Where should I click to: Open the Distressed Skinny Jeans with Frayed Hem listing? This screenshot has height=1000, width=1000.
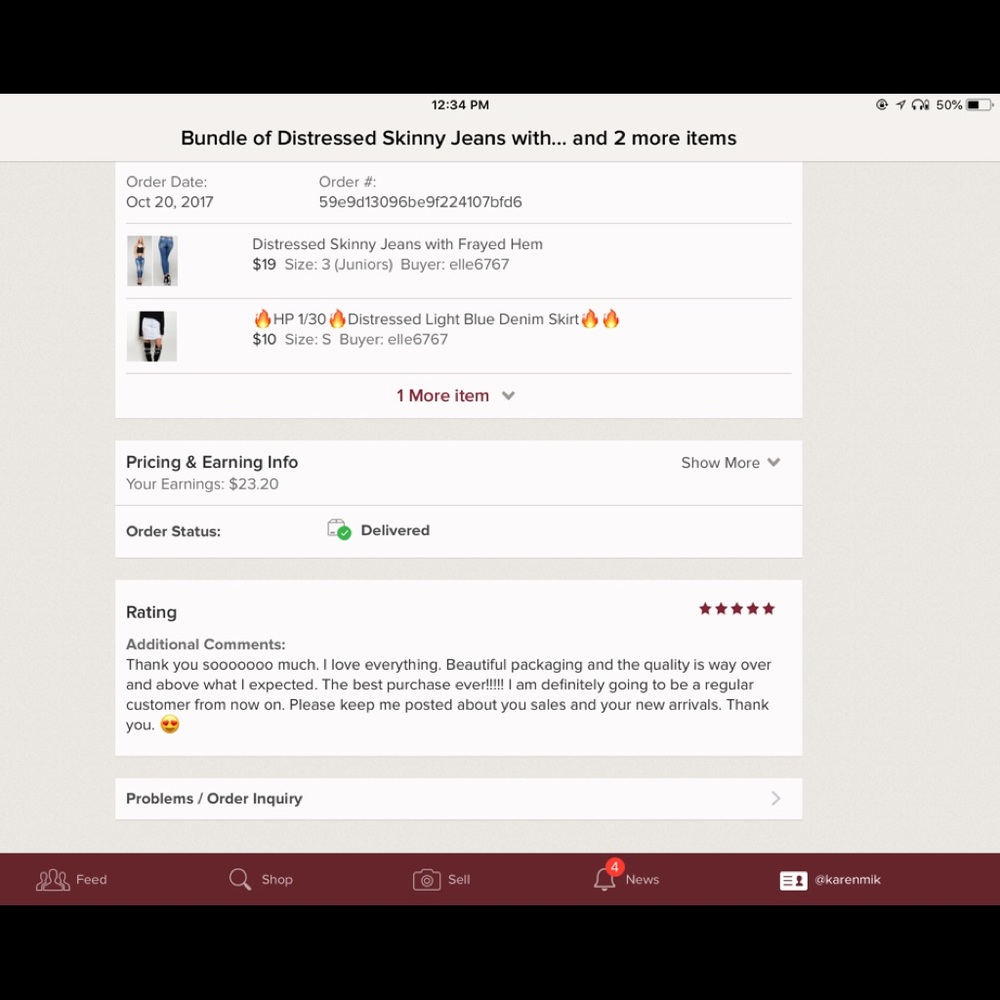pyautogui.click(x=397, y=244)
